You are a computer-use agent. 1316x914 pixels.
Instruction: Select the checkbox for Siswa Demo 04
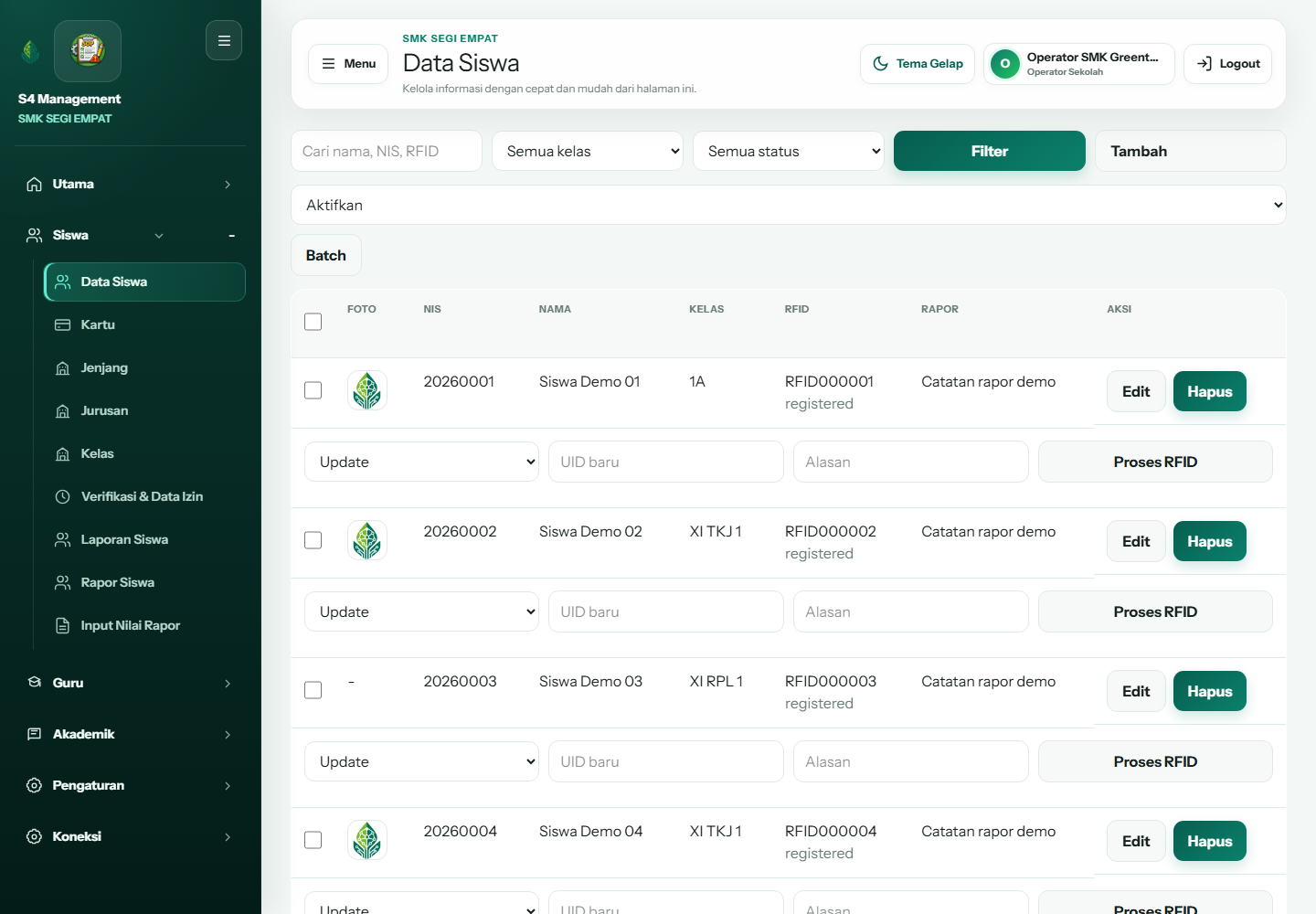click(x=313, y=840)
